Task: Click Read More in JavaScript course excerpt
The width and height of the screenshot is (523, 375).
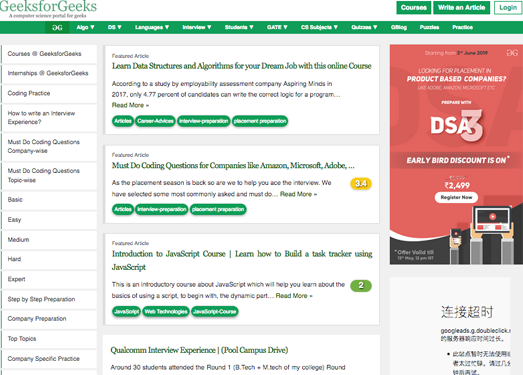Action: tap(294, 296)
